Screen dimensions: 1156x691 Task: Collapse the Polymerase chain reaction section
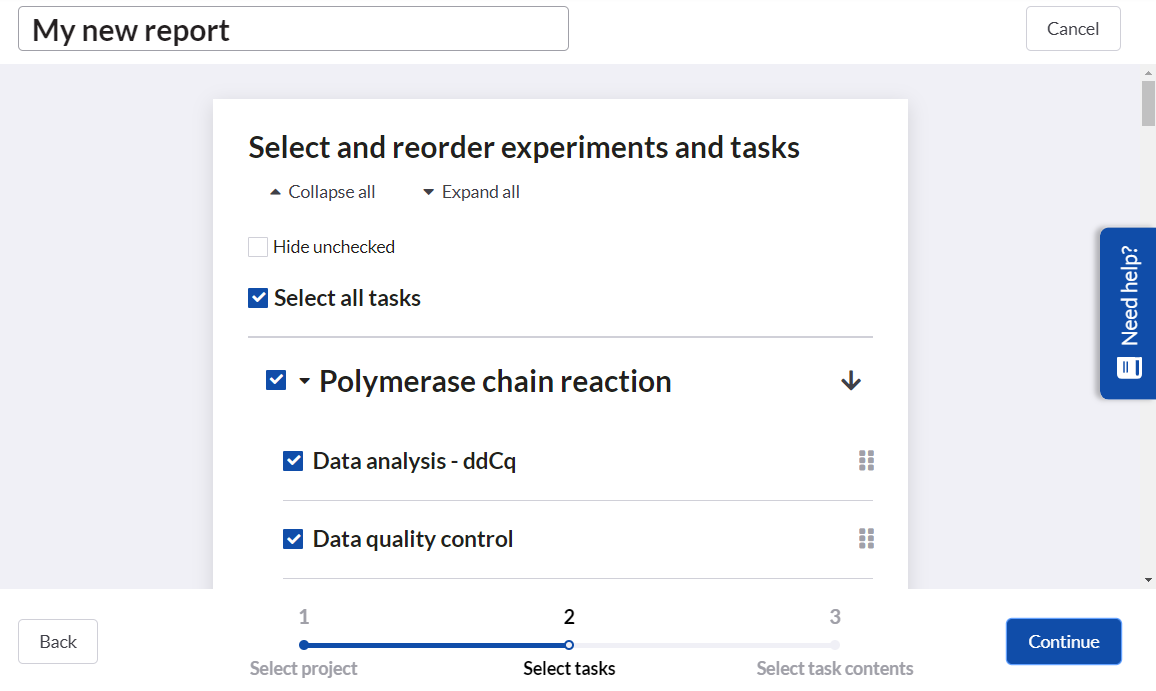[304, 382]
